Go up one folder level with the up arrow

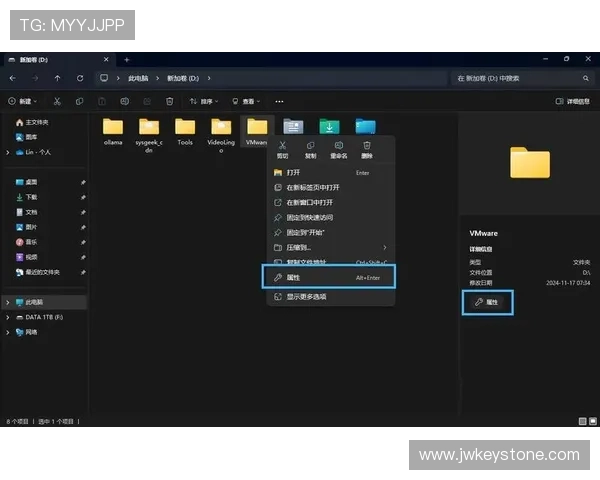coord(57,78)
